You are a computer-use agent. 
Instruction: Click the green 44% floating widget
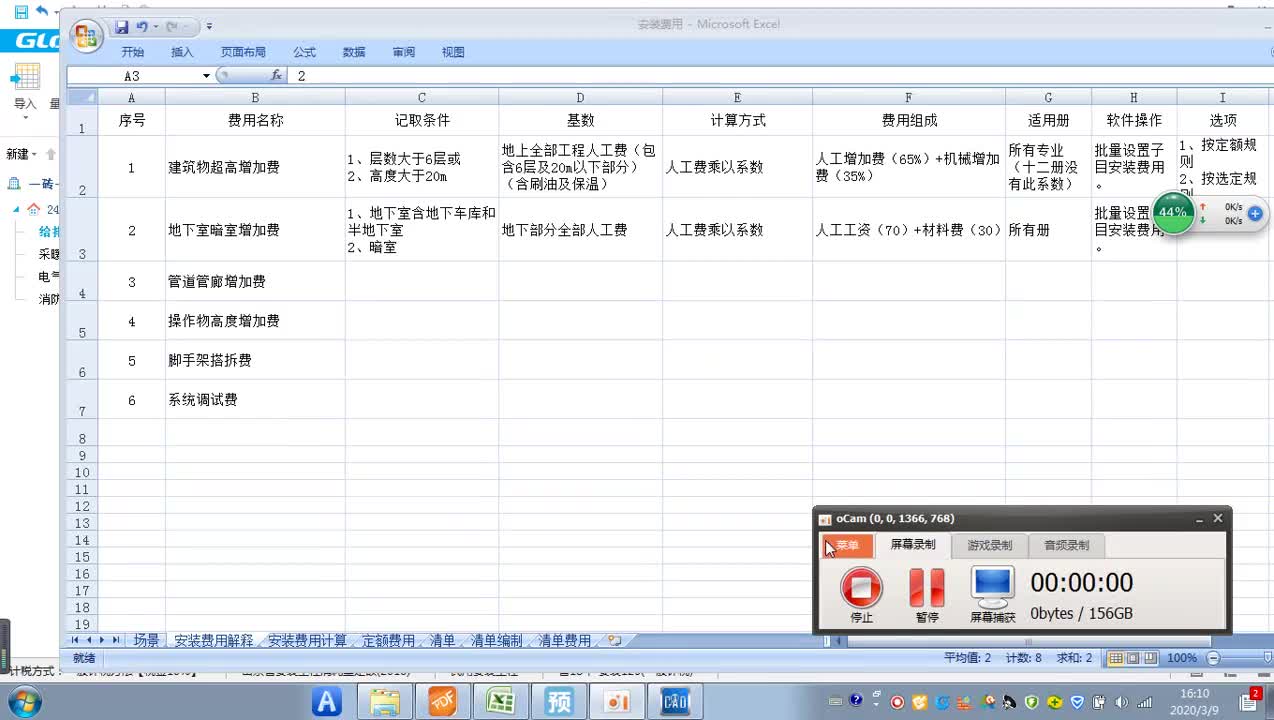(x=1173, y=213)
